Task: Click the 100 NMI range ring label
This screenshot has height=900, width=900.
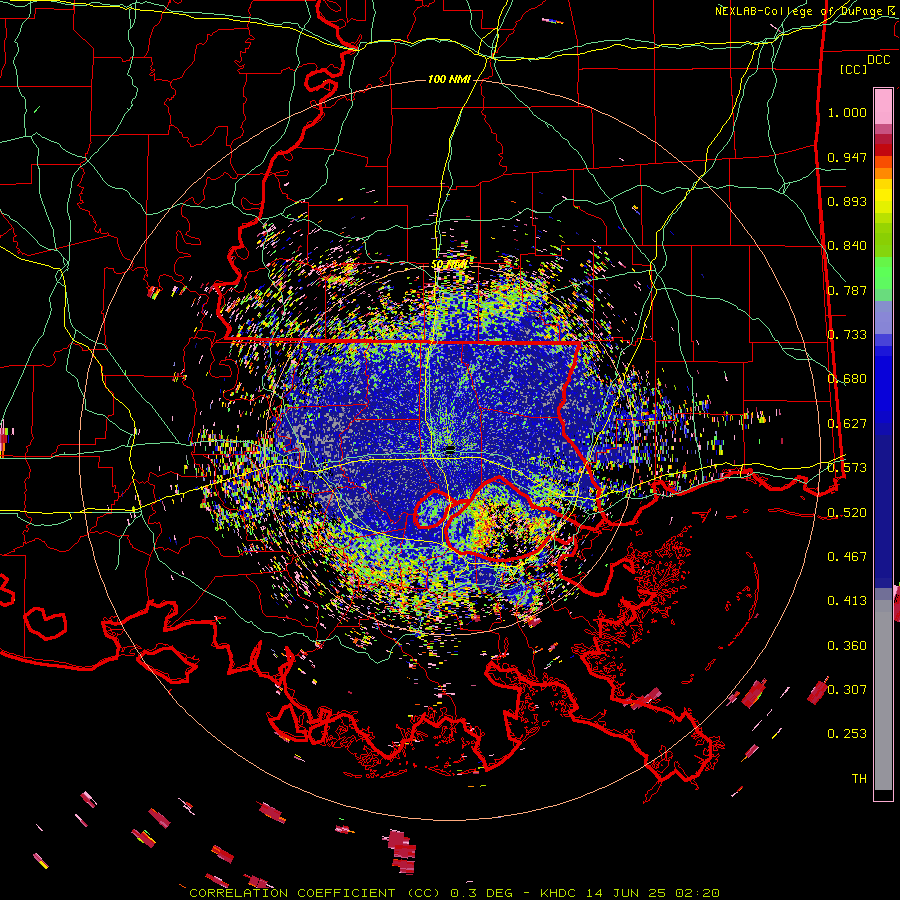Action: coord(449,79)
